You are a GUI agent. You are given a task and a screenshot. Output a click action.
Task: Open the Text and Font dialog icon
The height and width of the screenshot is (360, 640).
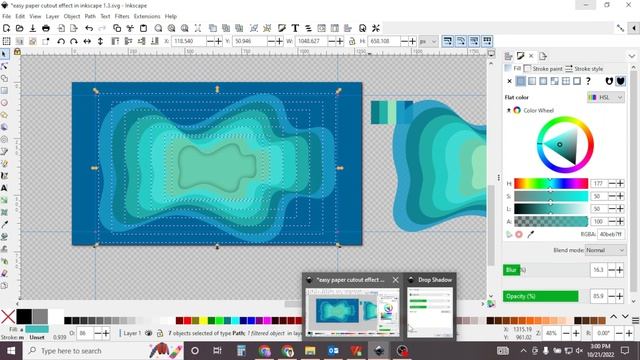point(295,28)
